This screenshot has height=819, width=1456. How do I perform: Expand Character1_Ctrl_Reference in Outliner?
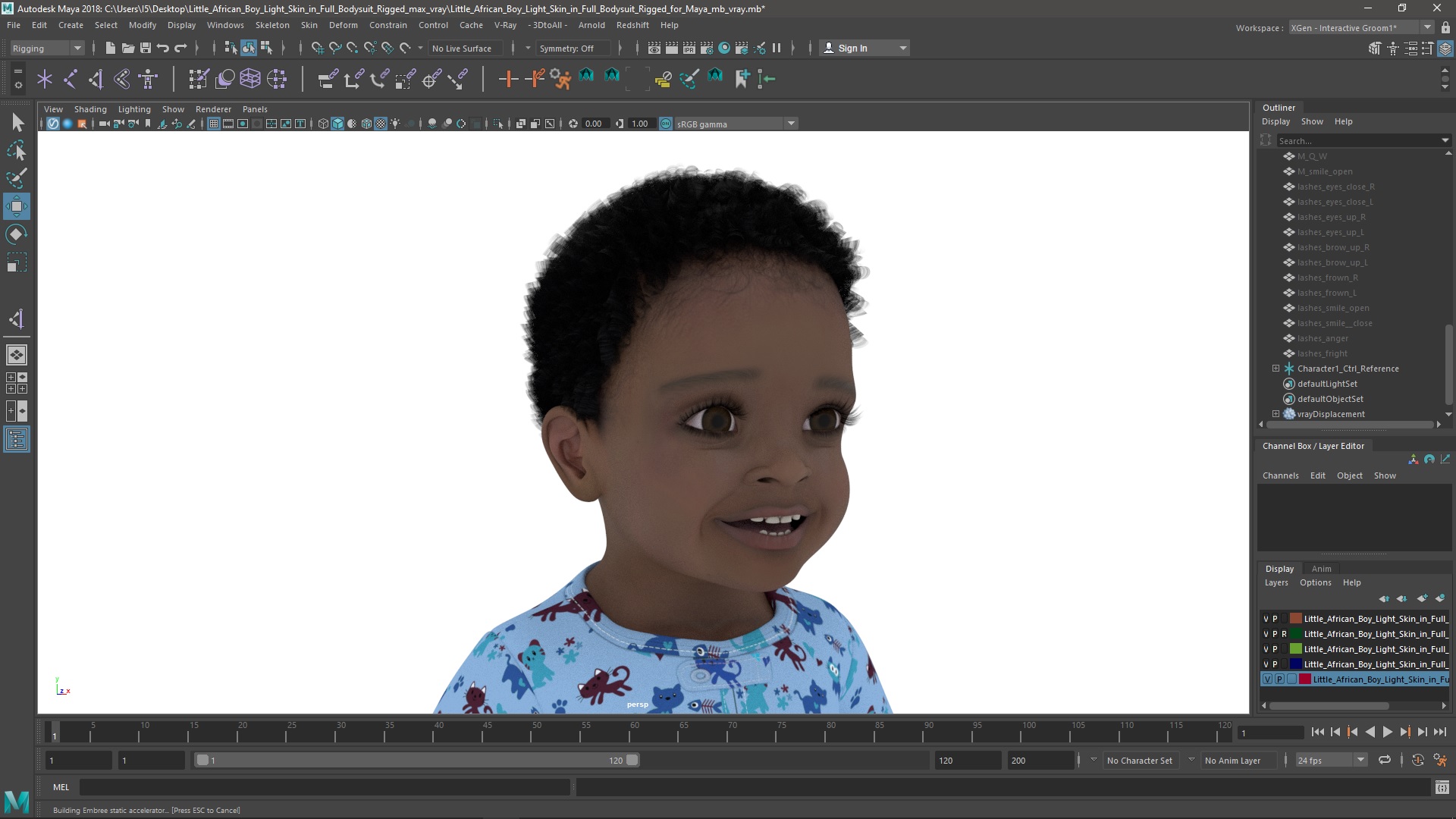[1276, 369]
